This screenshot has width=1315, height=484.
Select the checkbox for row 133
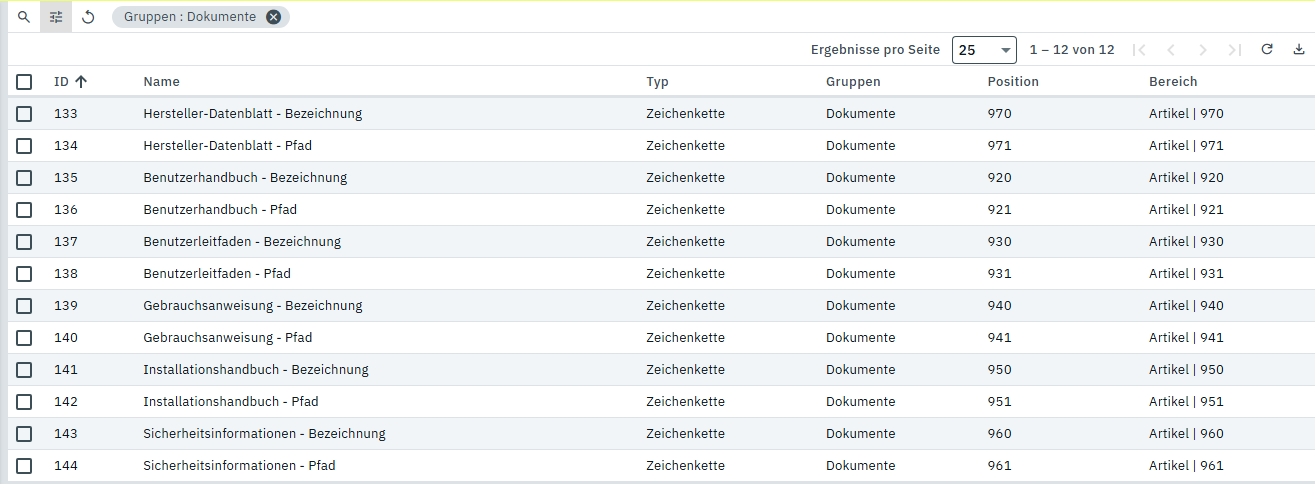[24, 114]
